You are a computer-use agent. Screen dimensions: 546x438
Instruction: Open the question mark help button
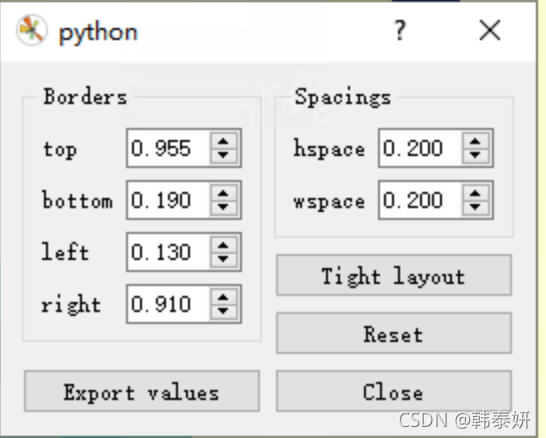400,30
